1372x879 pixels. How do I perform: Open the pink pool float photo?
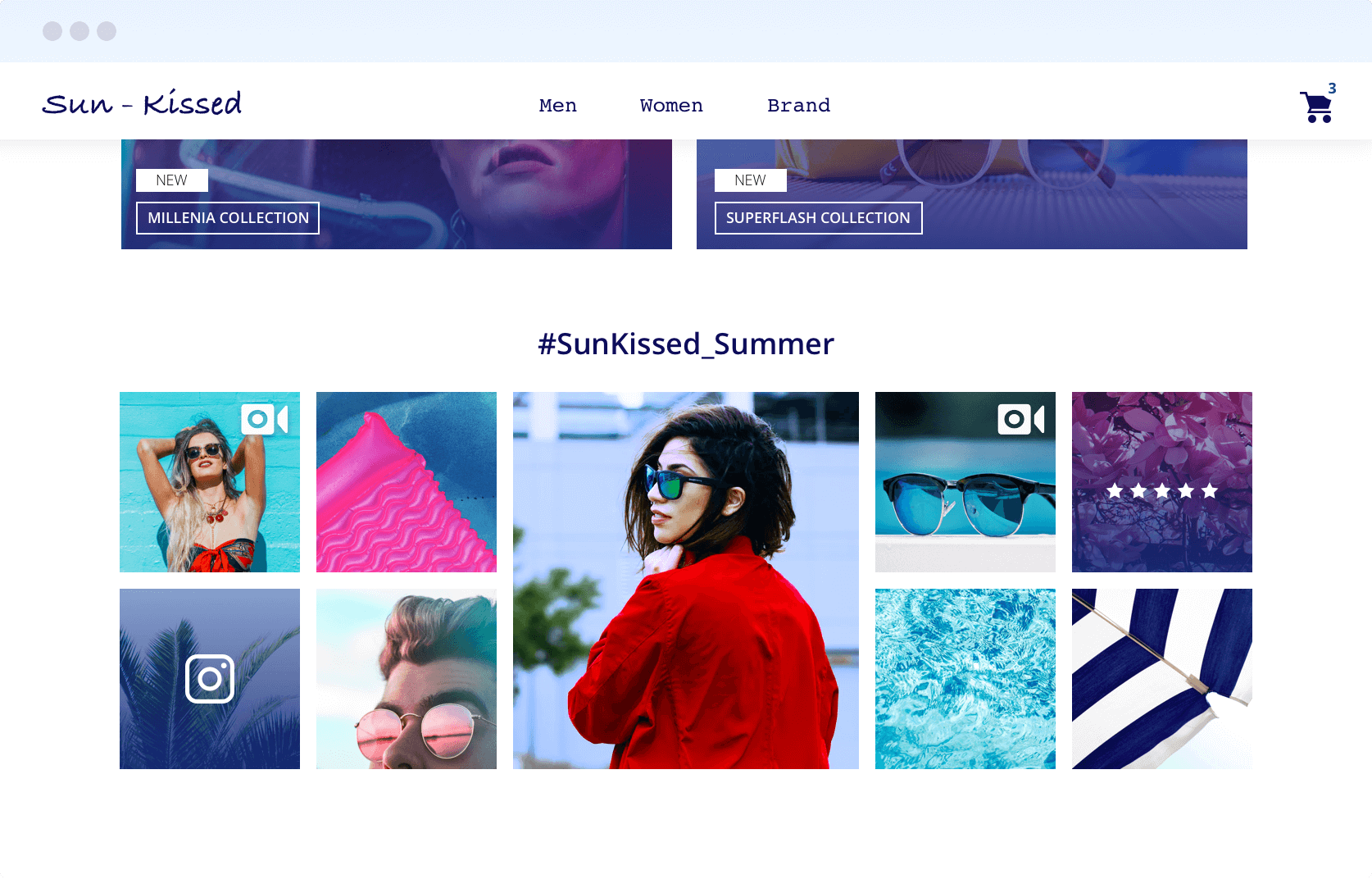pyautogui.click(x=407, y=482)
